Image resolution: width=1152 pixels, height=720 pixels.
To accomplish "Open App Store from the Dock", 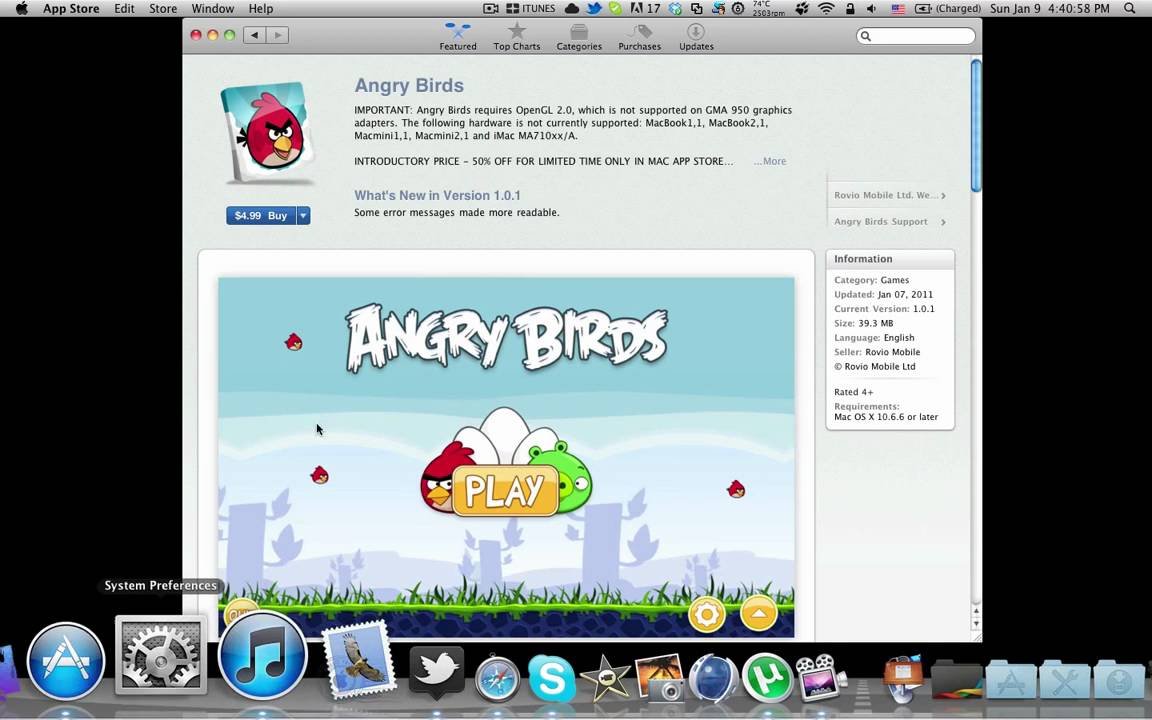I will [x=66, y=661].
